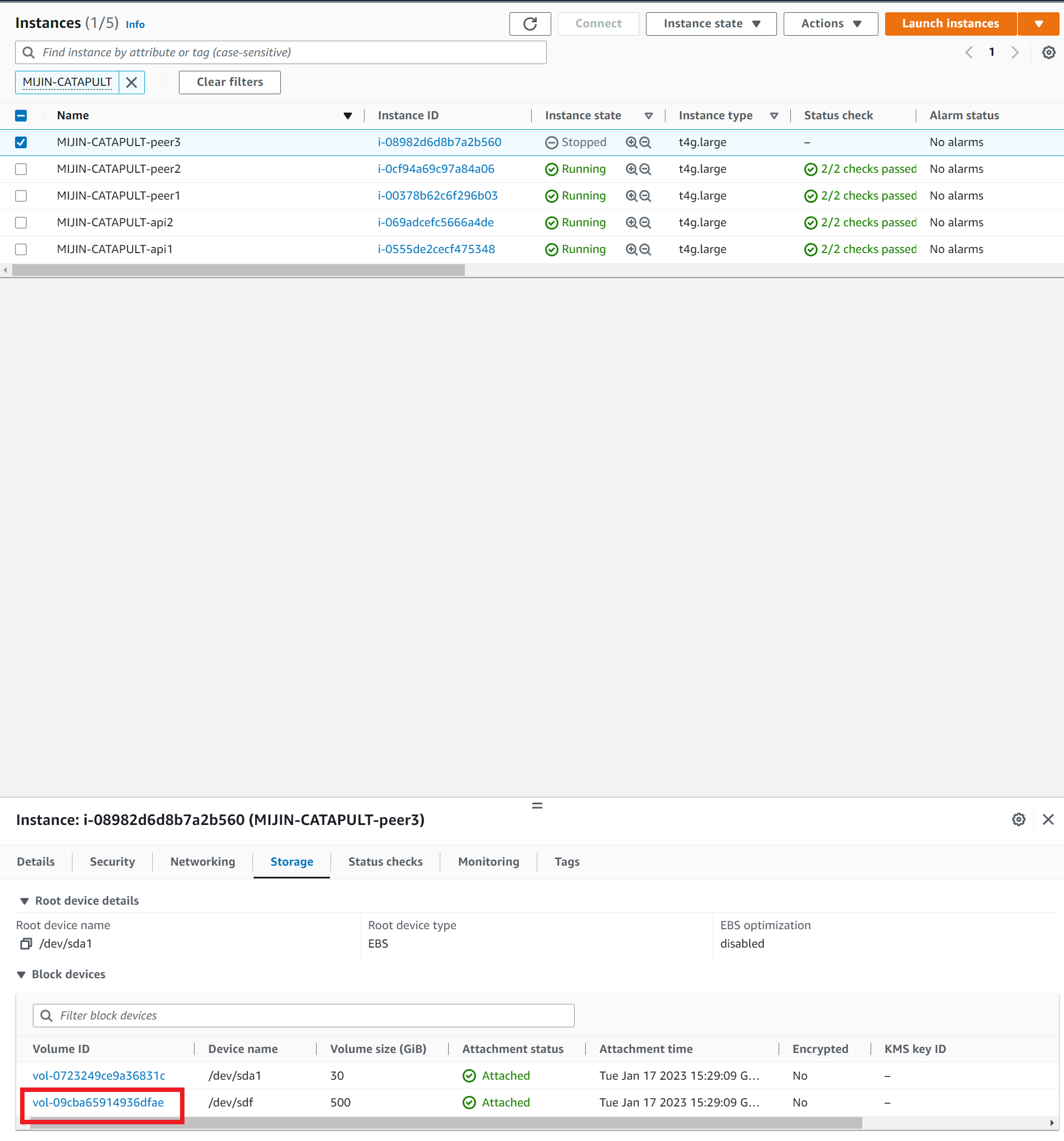1064x1141 pixels.
Task: Switch to Details tab
Action: (x=36, y=862)
